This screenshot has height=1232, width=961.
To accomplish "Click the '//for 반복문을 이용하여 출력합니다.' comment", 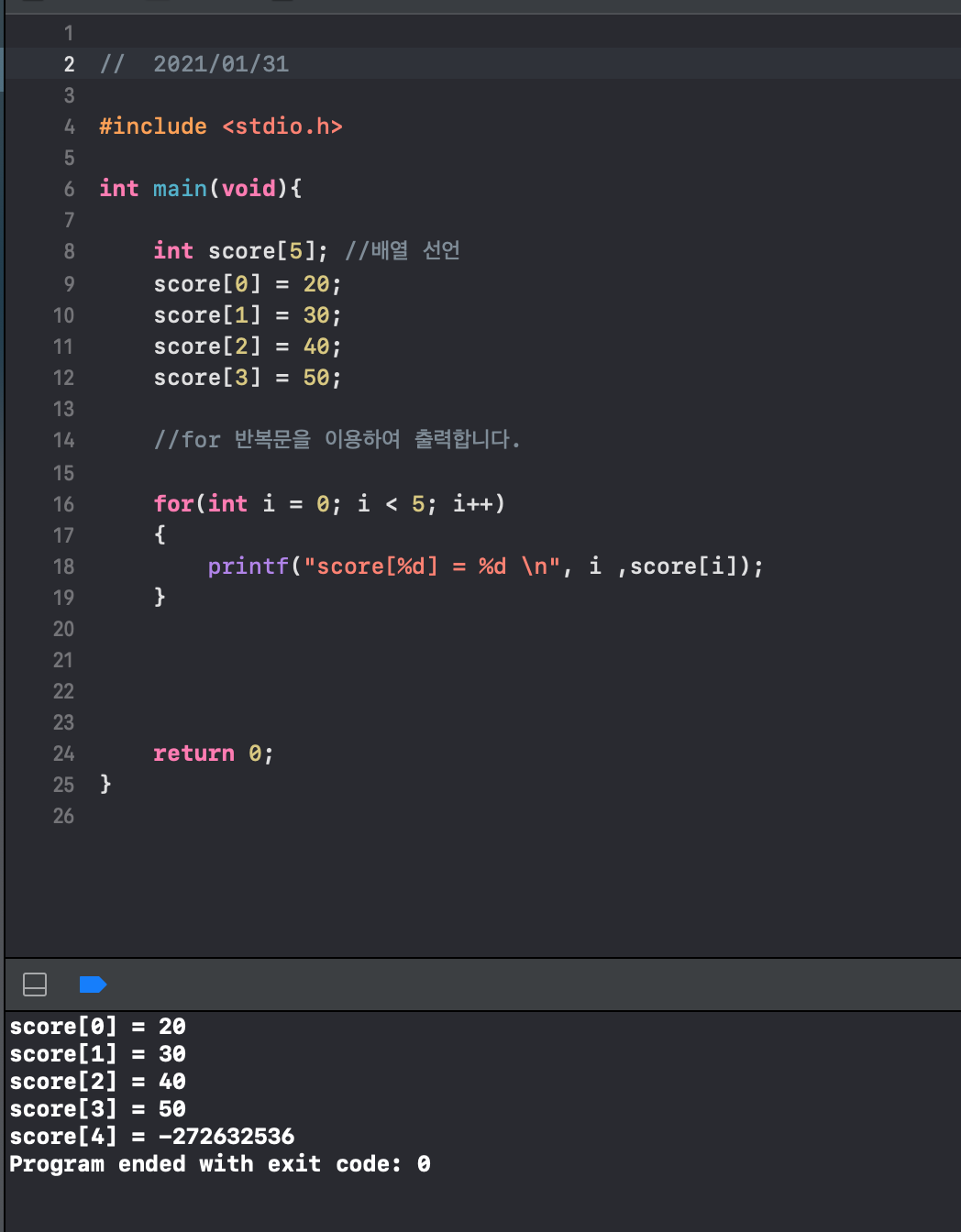I will point(337,440).
